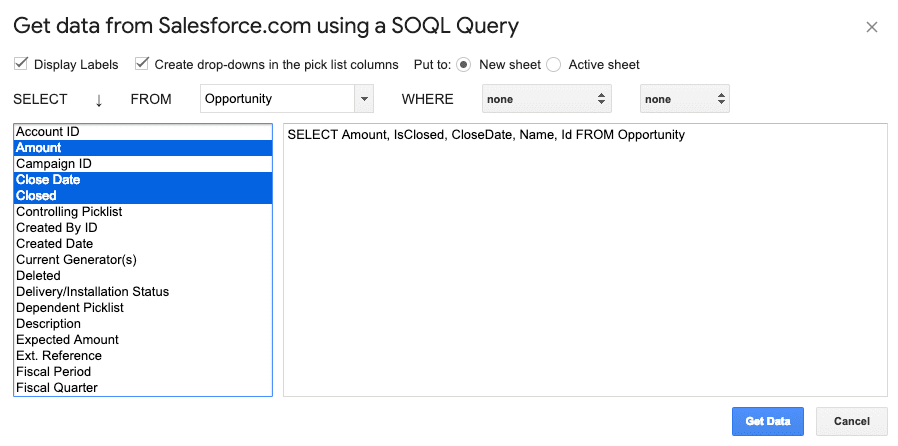This screenshot has width=898, height=446.
Task: Select Current Generator(s) field
Action: pyautogui.click(x=143, y=260)
